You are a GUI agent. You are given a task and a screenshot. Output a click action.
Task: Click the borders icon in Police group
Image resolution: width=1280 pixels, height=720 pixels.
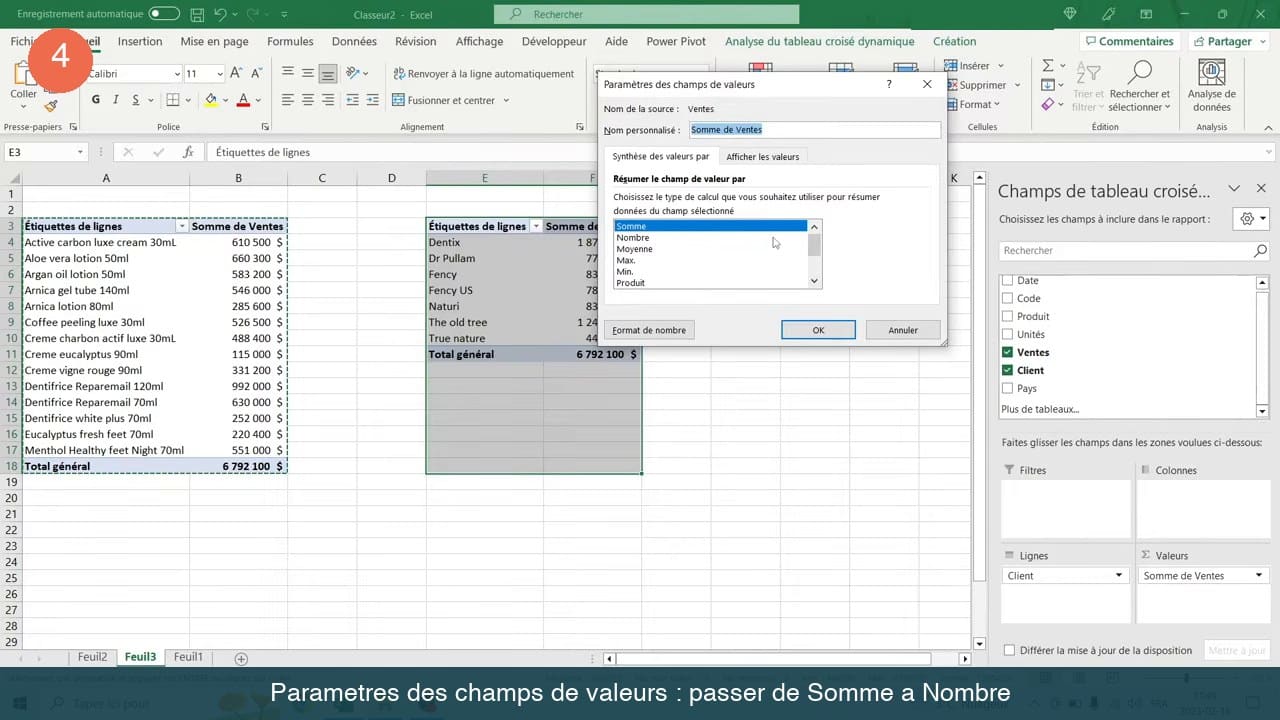(x=173, y=100)
